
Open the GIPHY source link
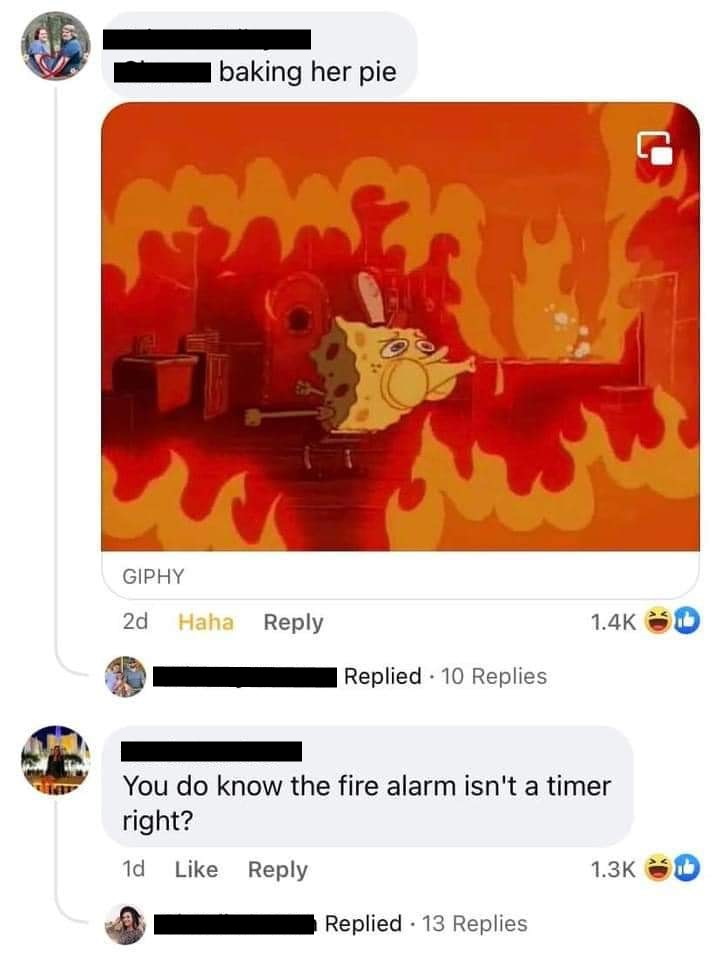click(x=153, y=576)
